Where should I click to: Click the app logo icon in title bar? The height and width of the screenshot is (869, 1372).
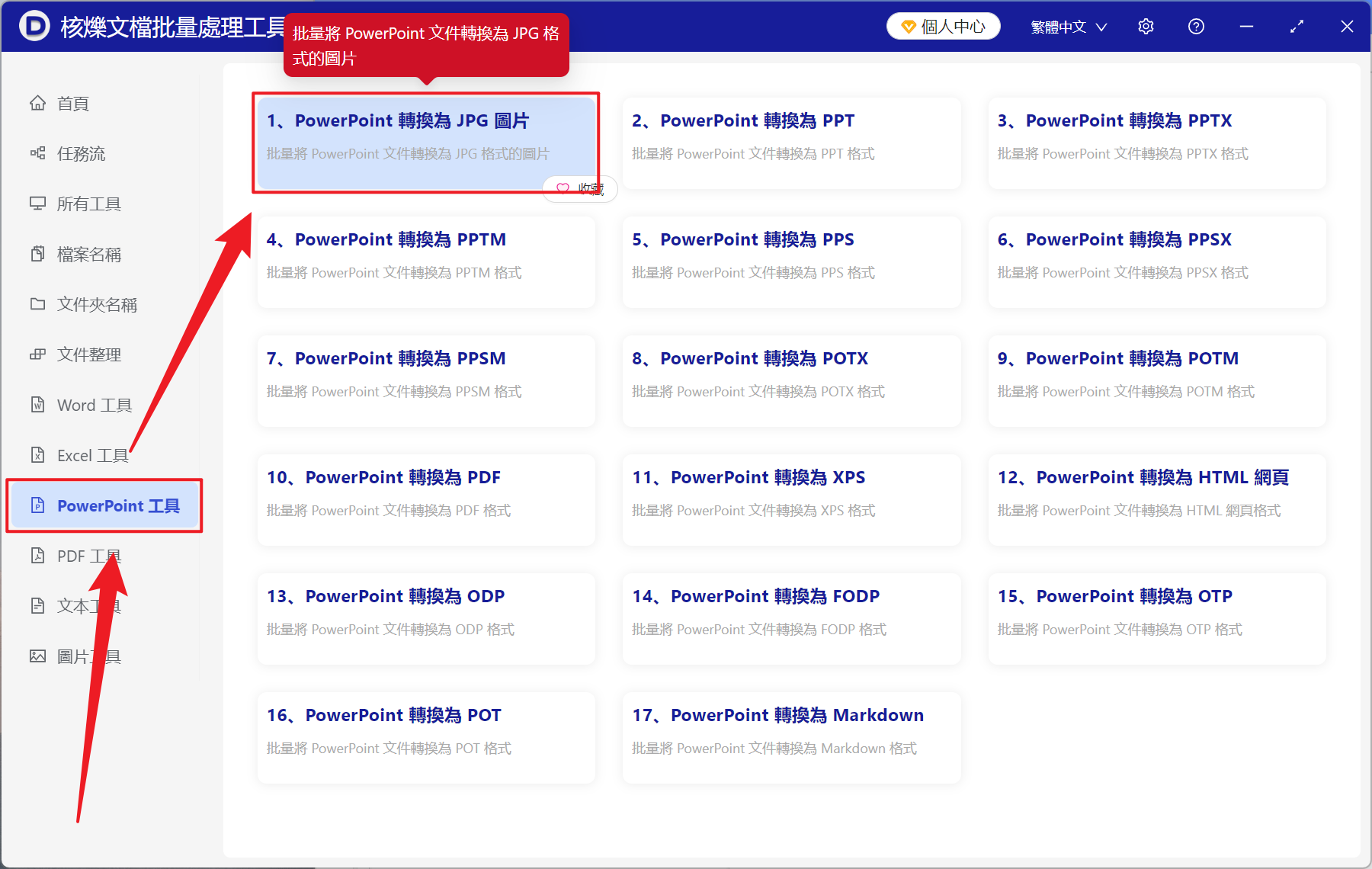tap(34, 27)
